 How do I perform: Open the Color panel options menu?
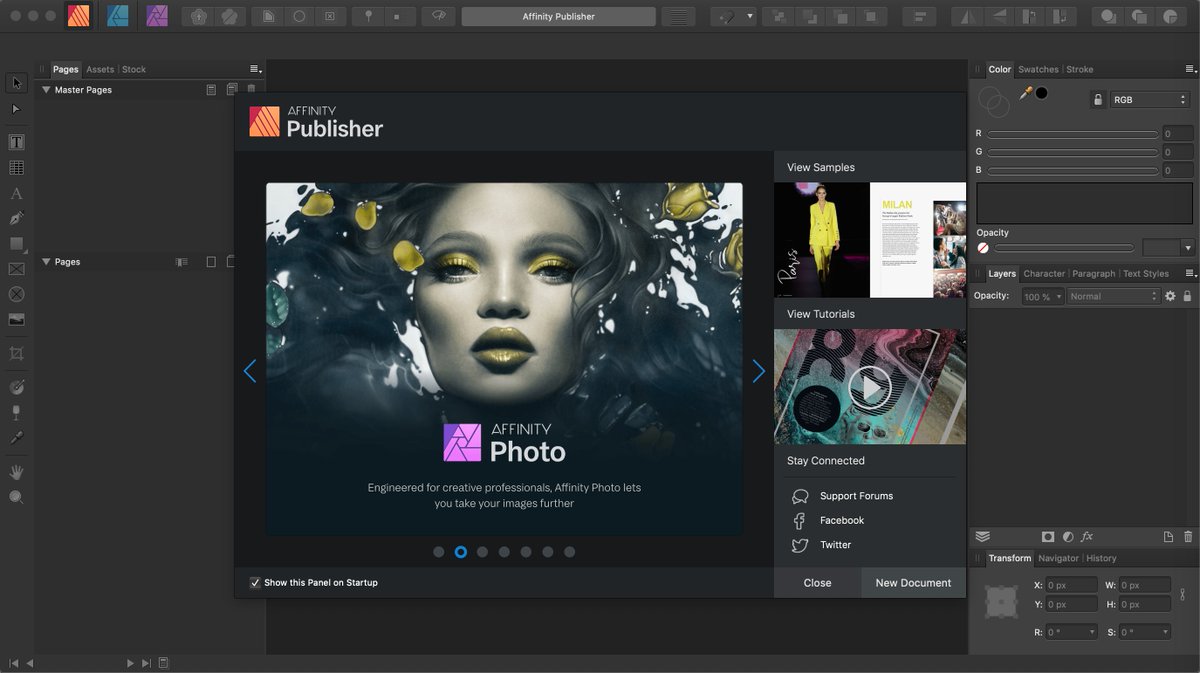coord(1190,69)
